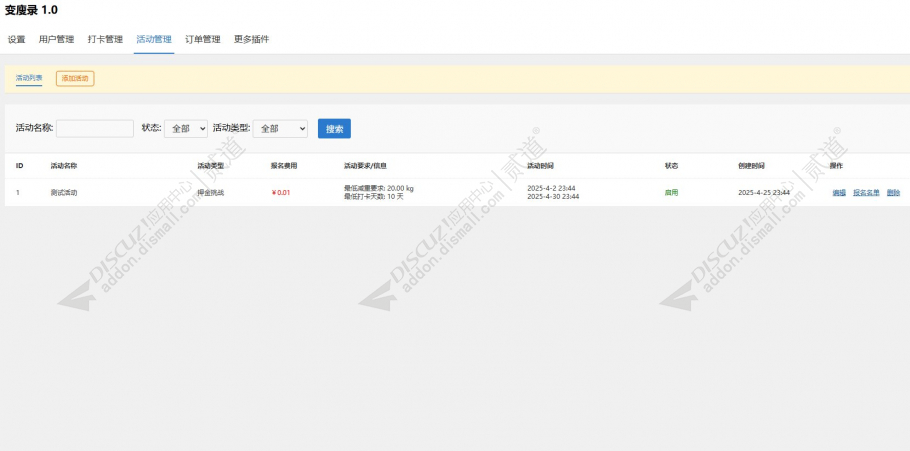Click the blue 搜索 button

point(334,128)
